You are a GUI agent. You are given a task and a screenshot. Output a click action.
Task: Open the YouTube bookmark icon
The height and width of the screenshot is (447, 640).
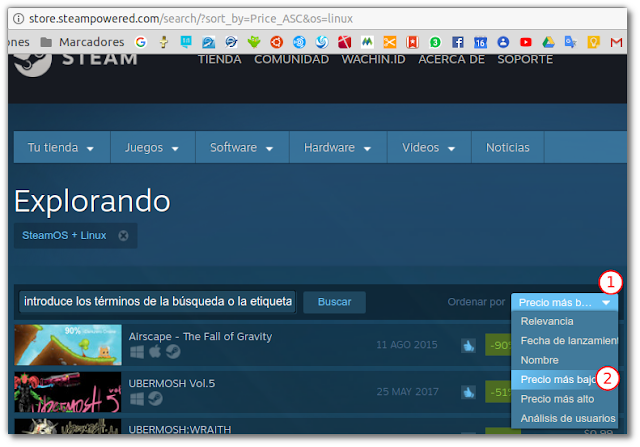click(526, 42)
